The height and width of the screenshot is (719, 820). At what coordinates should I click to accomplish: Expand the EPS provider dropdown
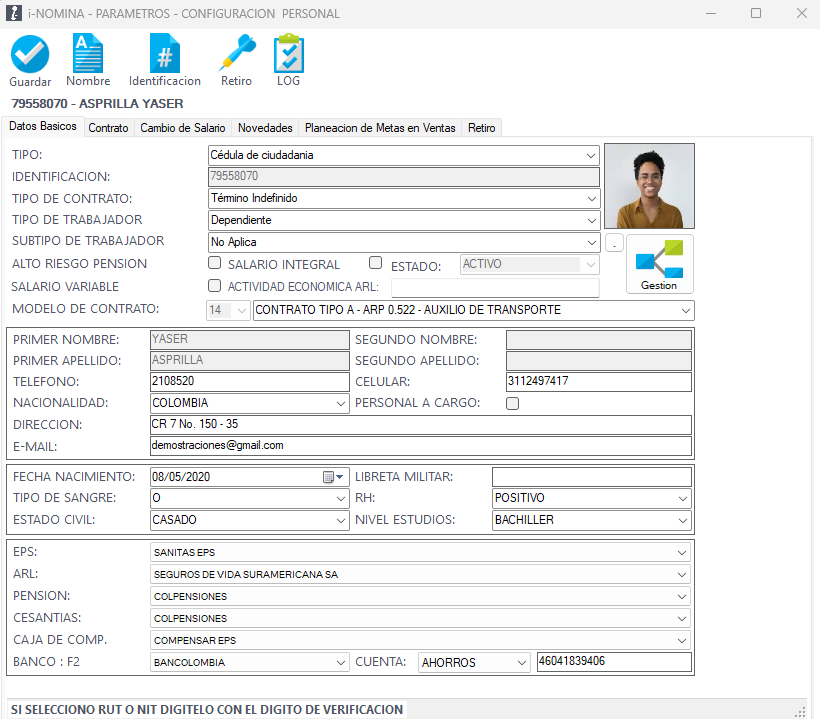coord(682,552)
